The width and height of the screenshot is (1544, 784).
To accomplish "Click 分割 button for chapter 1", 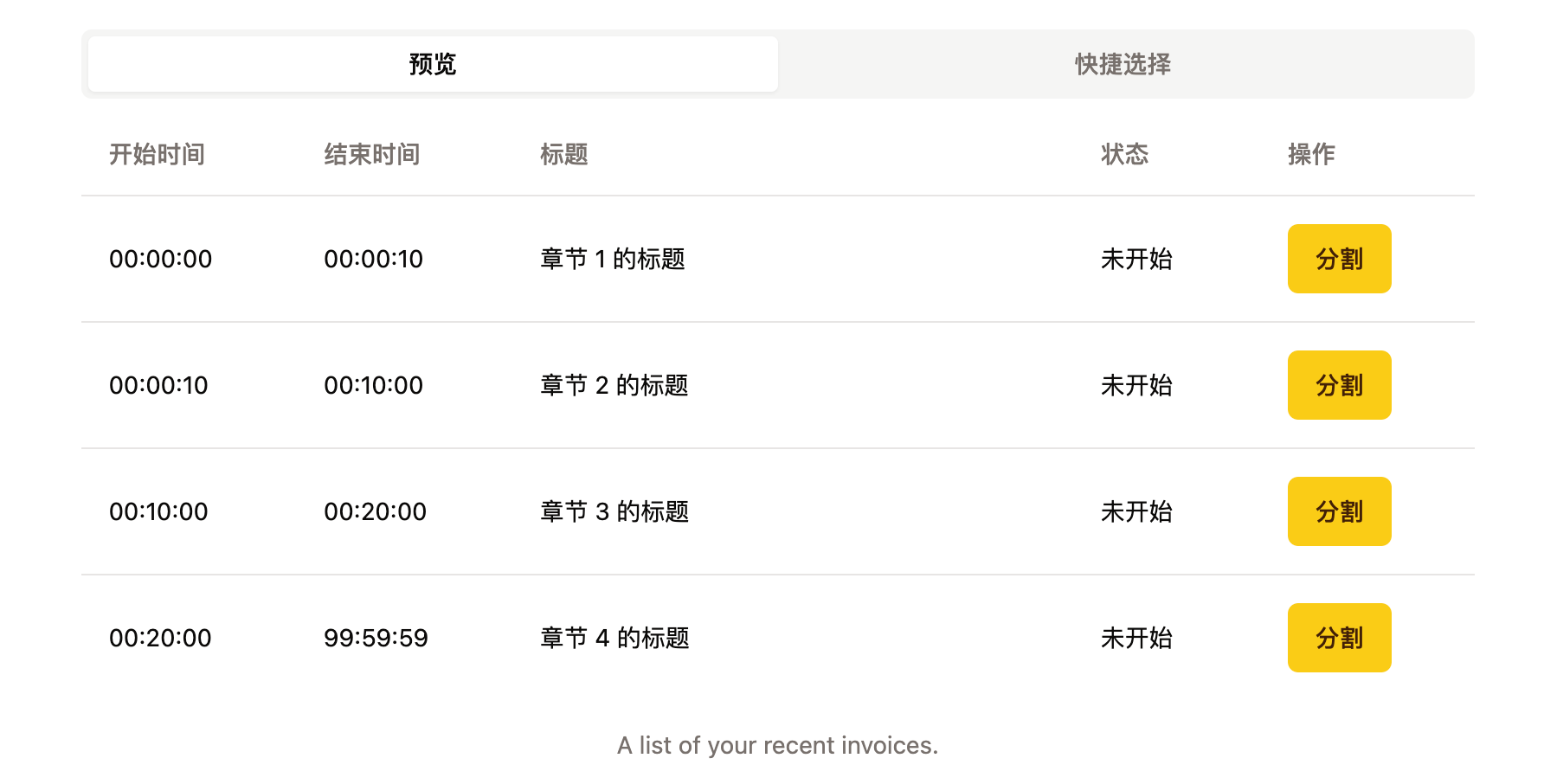I will [x=1338, y=259].
